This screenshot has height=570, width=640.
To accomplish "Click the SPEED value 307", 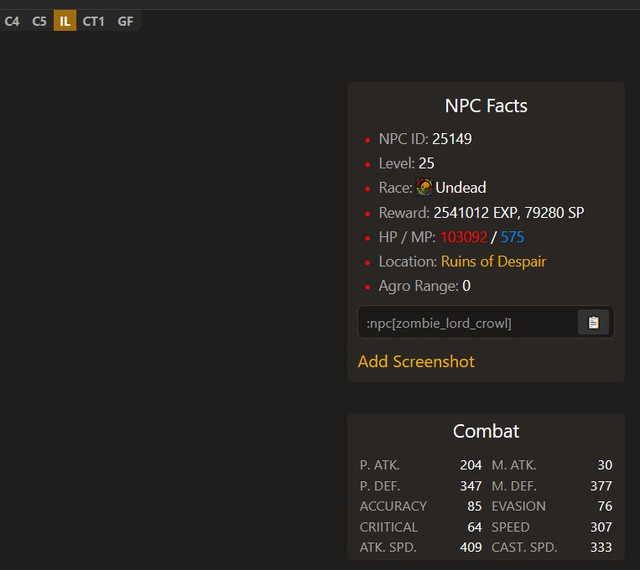I will point(601,528).
